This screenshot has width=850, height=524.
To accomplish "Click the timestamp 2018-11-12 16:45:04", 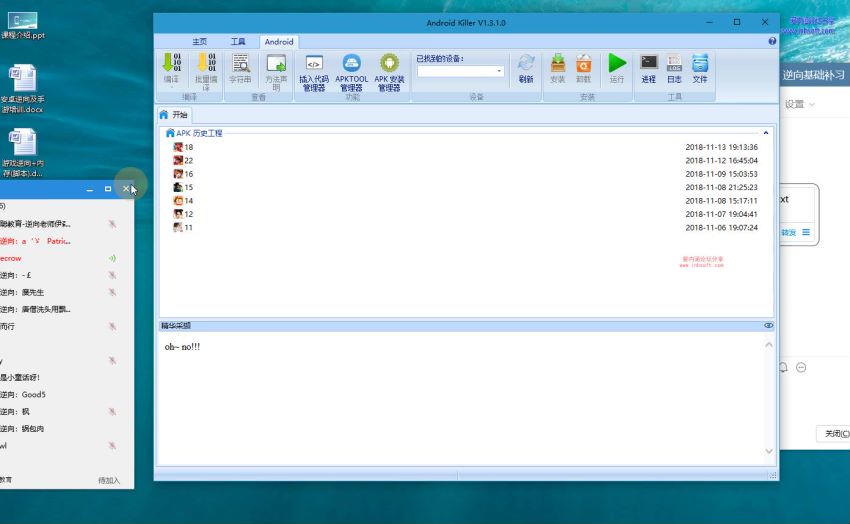I will pos(721,160).
